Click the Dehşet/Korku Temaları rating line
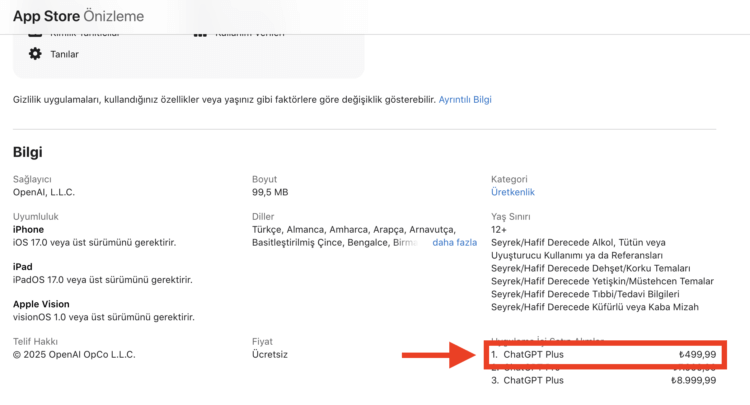The width and height of the screenshot is (750, 405). coord(591,268)
